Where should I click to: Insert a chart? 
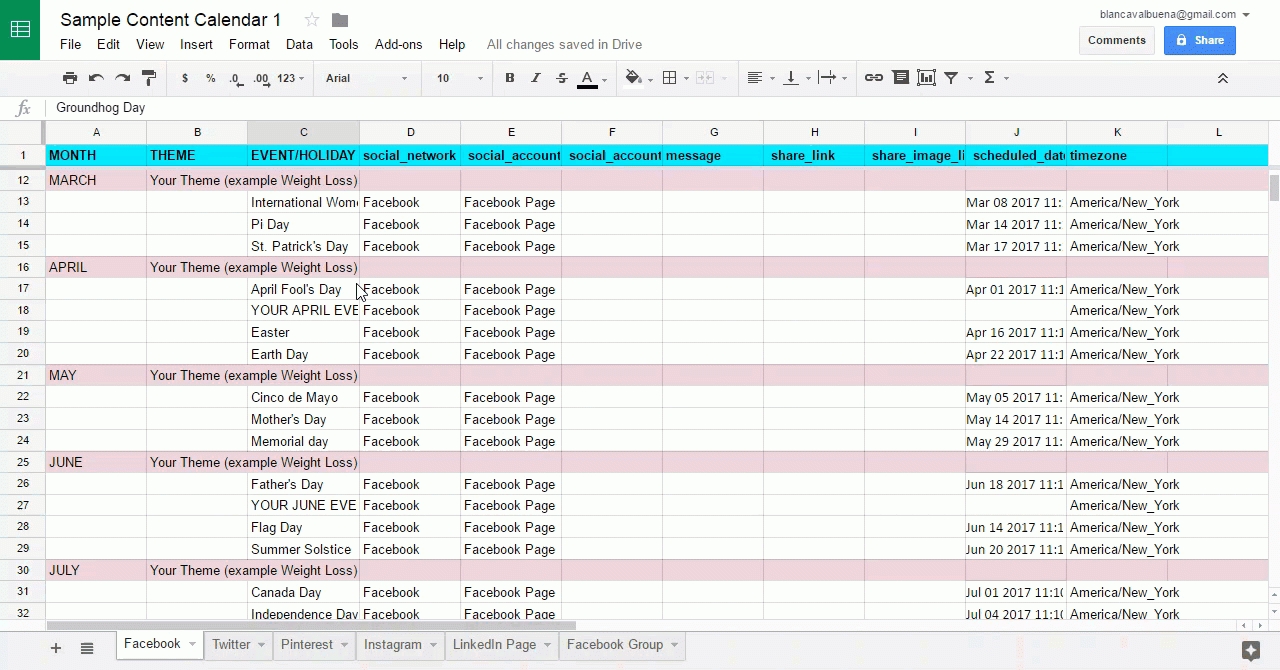tap(926, 78)
